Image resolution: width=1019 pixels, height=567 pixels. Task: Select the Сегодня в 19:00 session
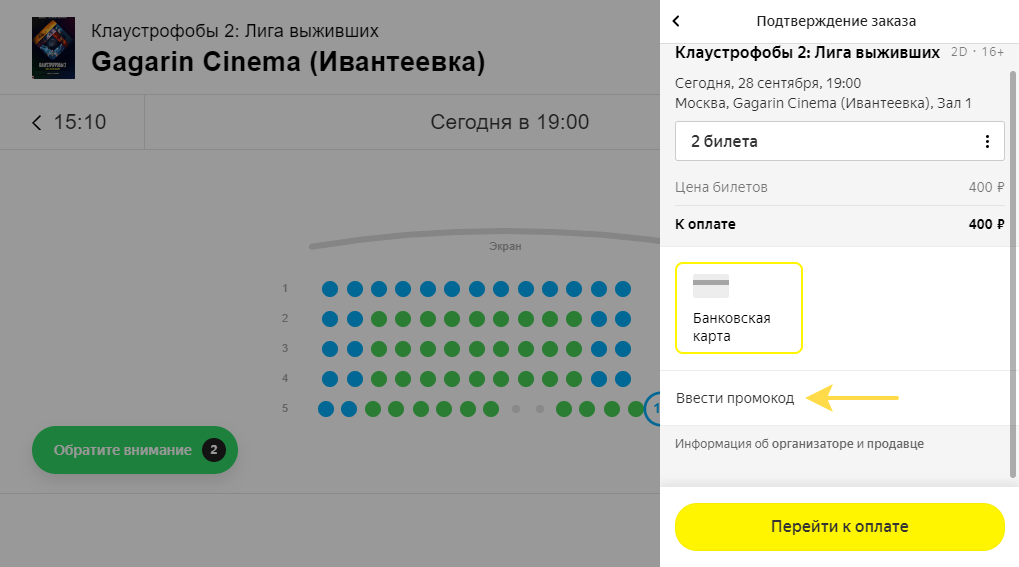(x=510, y=122)
